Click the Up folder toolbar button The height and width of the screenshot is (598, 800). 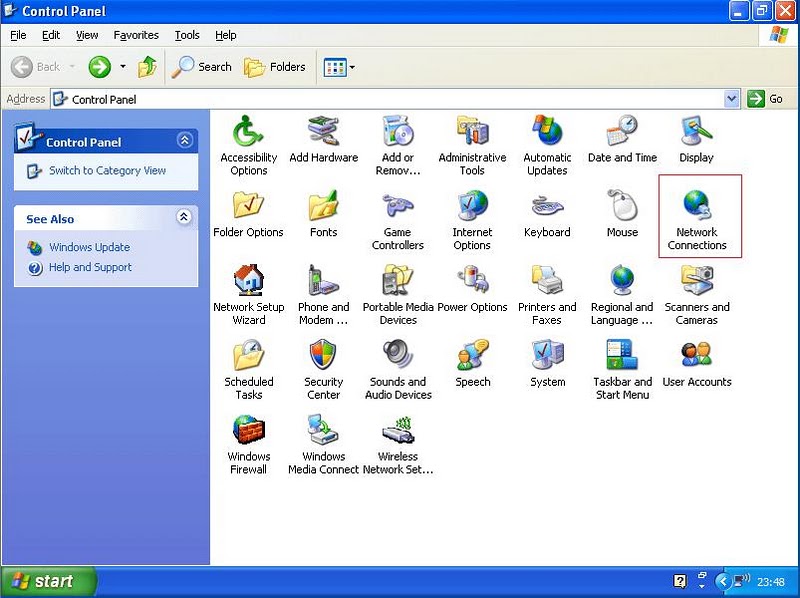coord(147,67)
